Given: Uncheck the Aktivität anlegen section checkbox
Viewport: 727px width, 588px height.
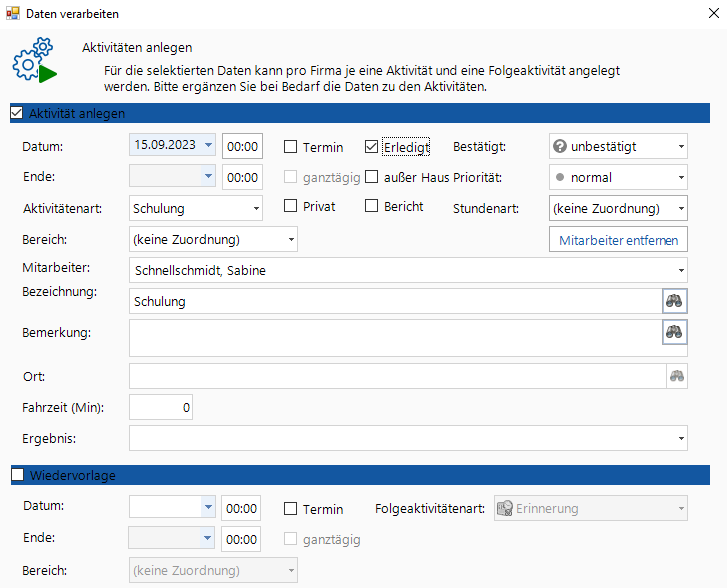Looking at the screenshot, I should point(17,113).
